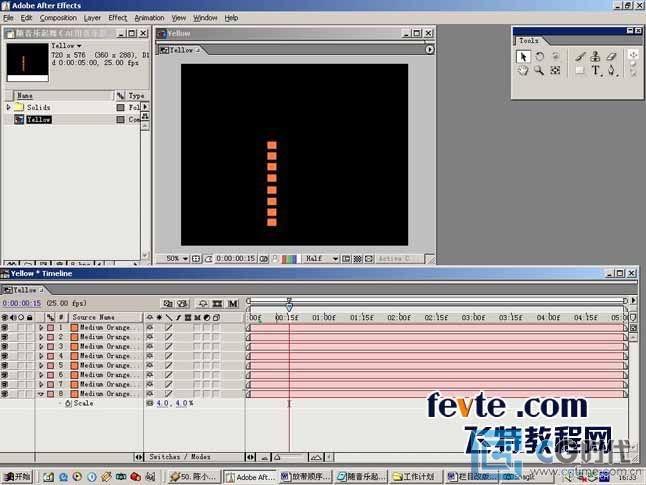Toggle transparency grid in viewer

pyautogui.click(x=358, y=259)
